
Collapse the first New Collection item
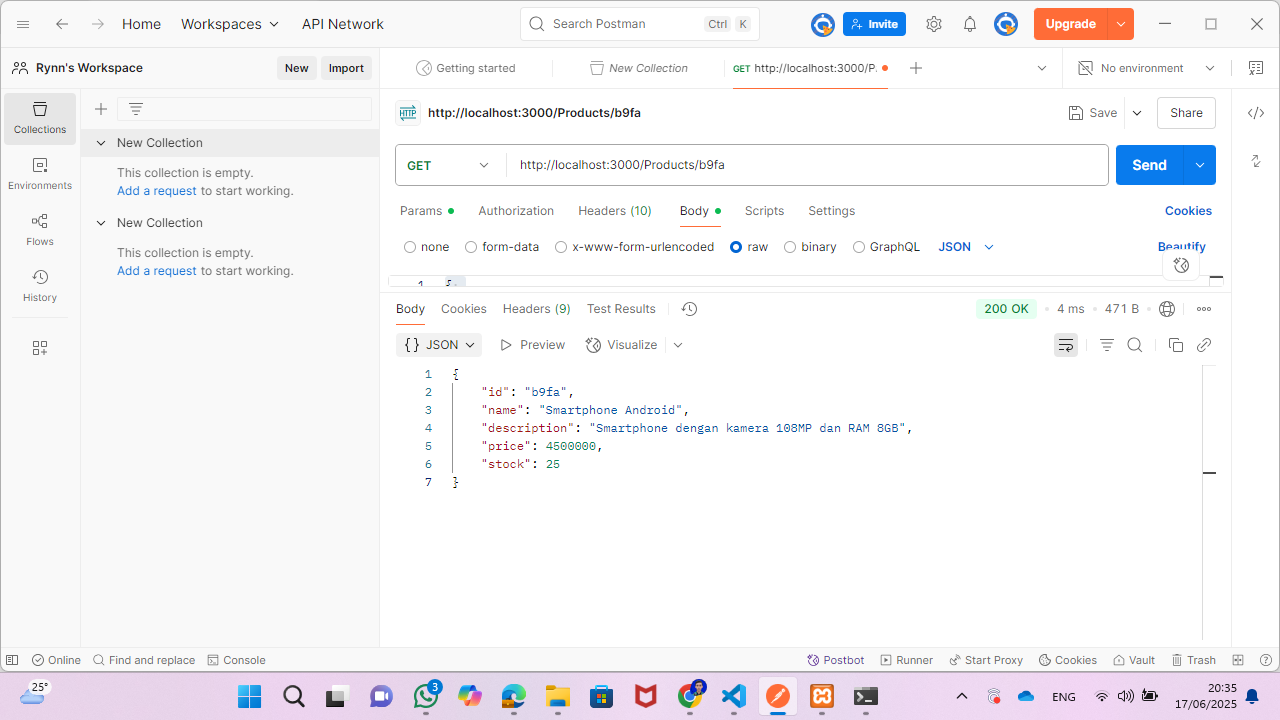tap(101, 143)
